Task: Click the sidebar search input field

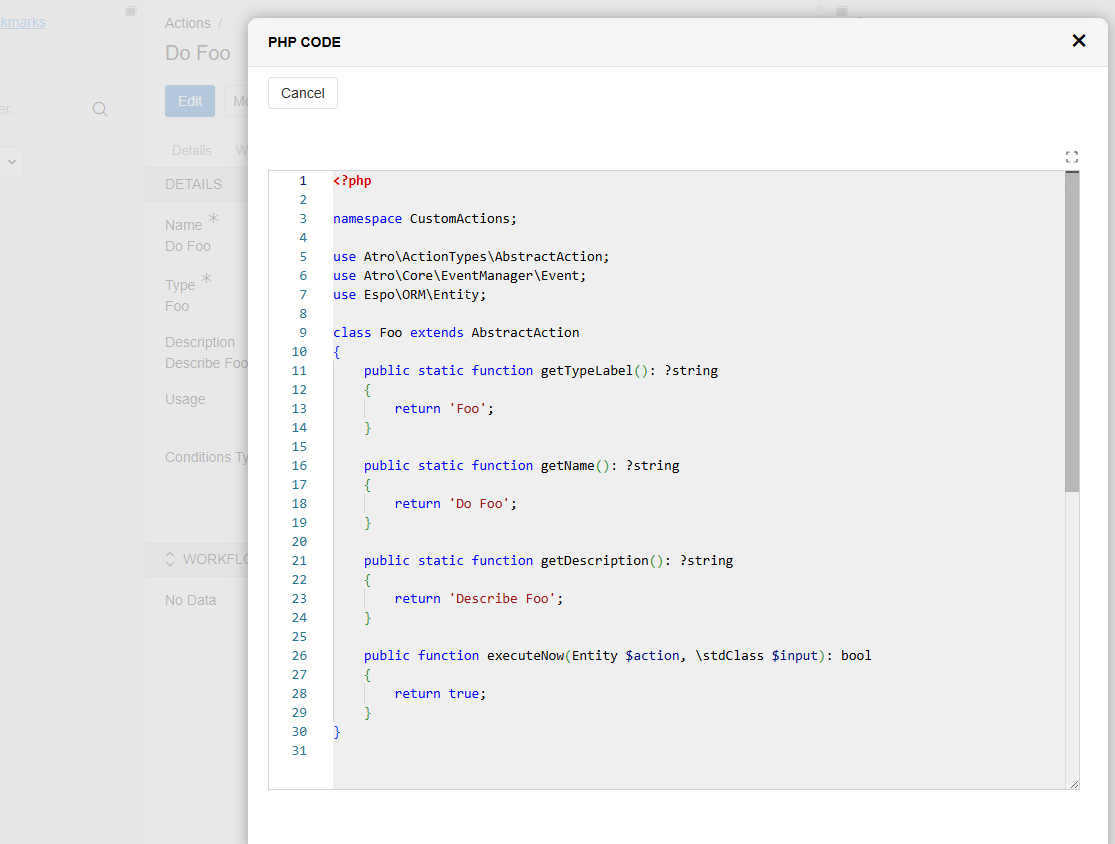Action: (40, 109)
